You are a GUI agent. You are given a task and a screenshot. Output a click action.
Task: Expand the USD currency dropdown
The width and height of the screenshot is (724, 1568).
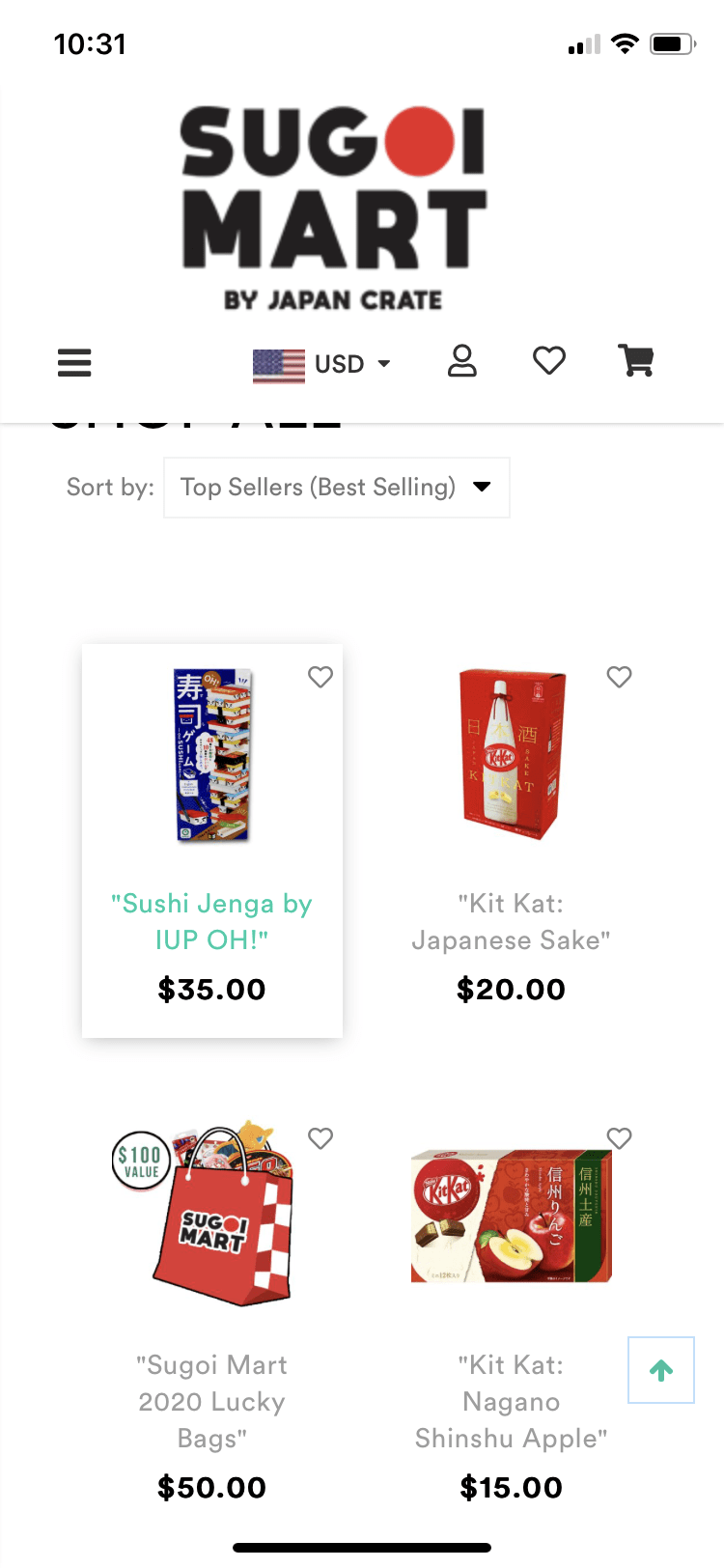pyautogui.click(x=353, y=364)
